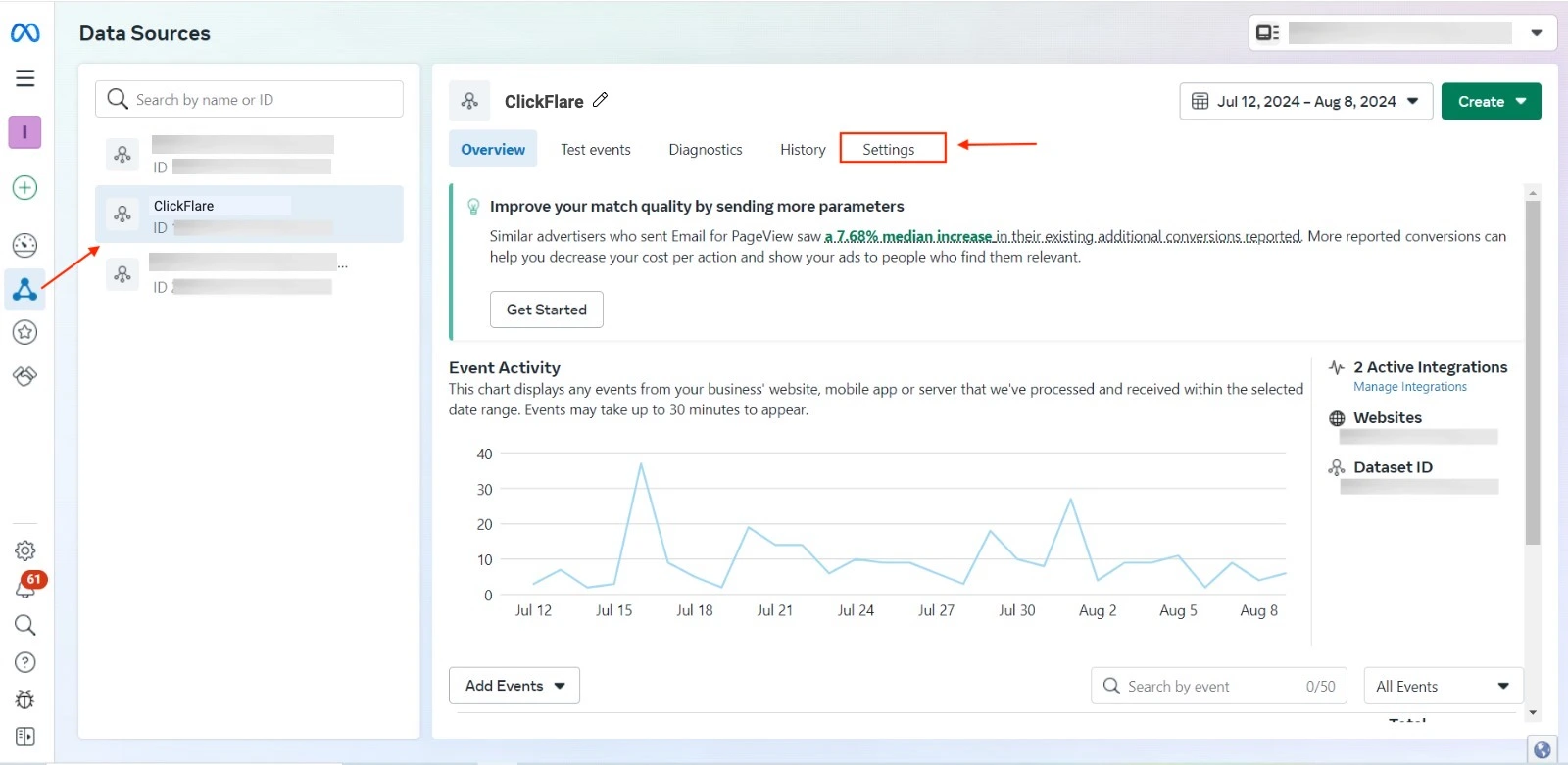Click the Aug 2 chart axis label
The image size is (1568, 765).
1098,610
